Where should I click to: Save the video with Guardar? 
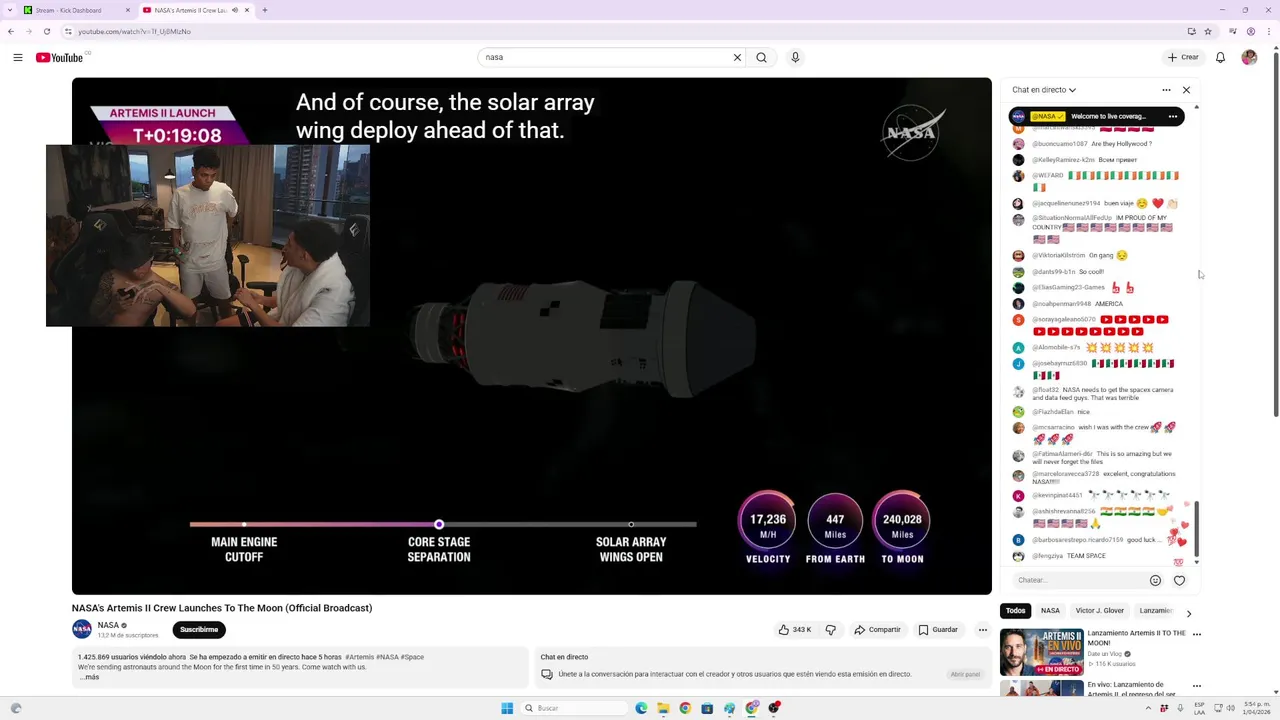[x=939, y=630]
